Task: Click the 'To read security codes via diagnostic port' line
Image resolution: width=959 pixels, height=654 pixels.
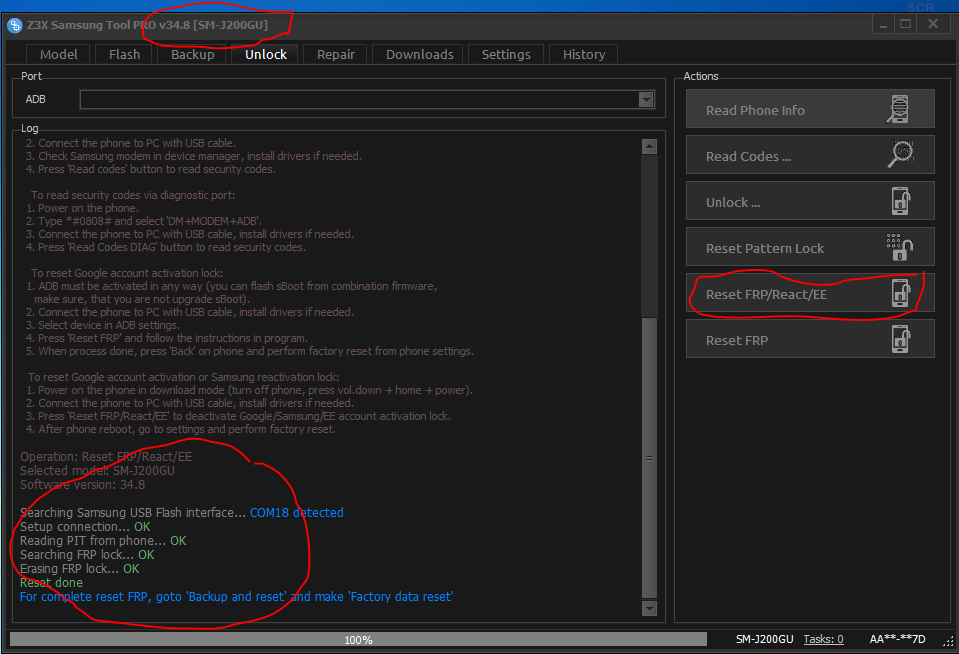Action: tap(133, 195)
